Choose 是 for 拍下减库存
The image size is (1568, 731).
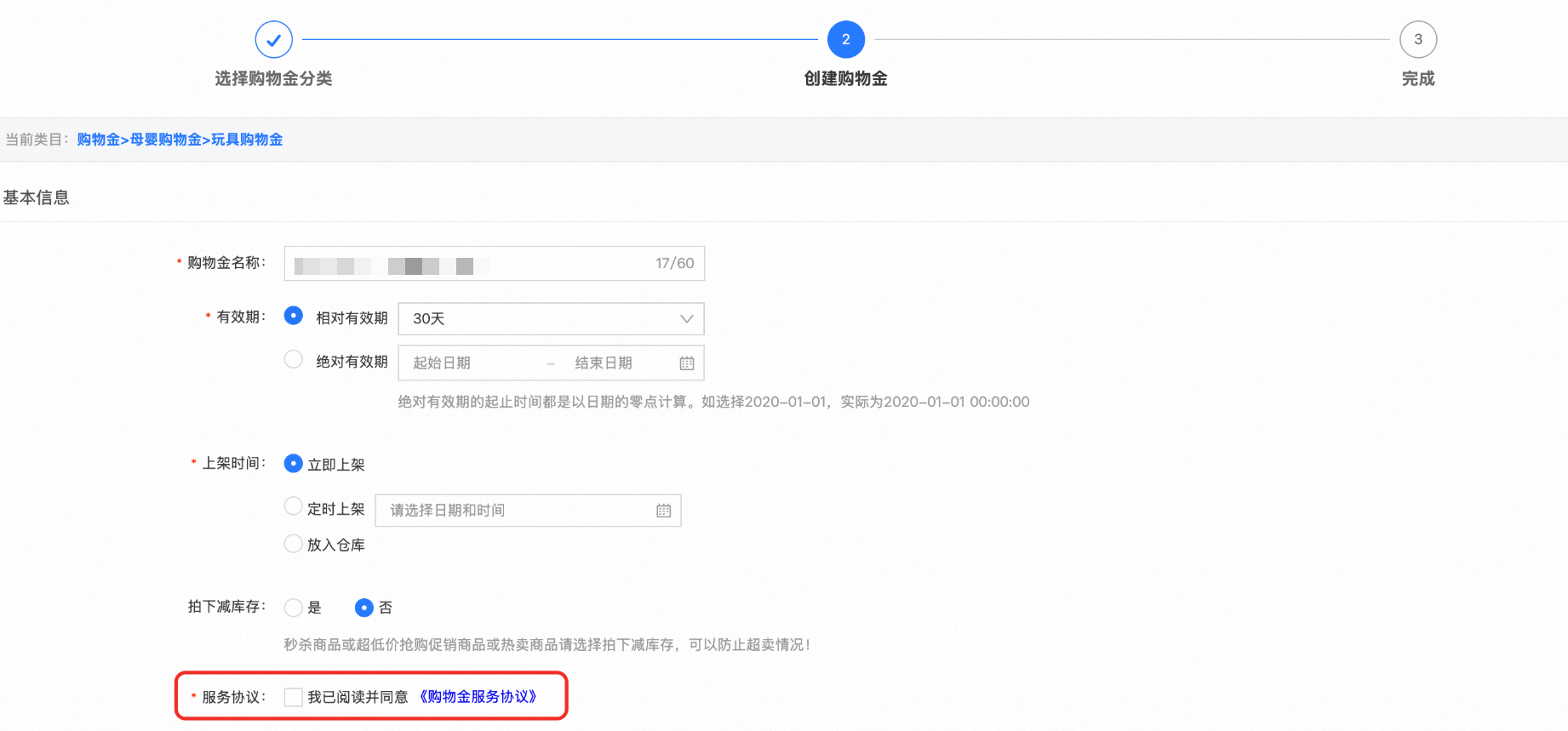(x=294, y=608)
